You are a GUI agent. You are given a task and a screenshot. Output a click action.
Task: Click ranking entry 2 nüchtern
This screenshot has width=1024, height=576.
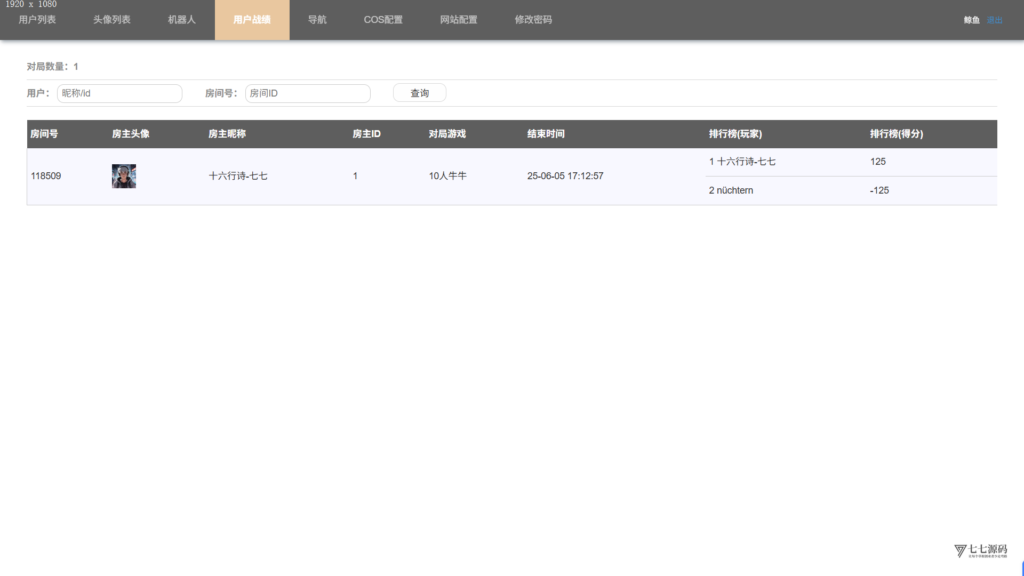coord(731,190)
